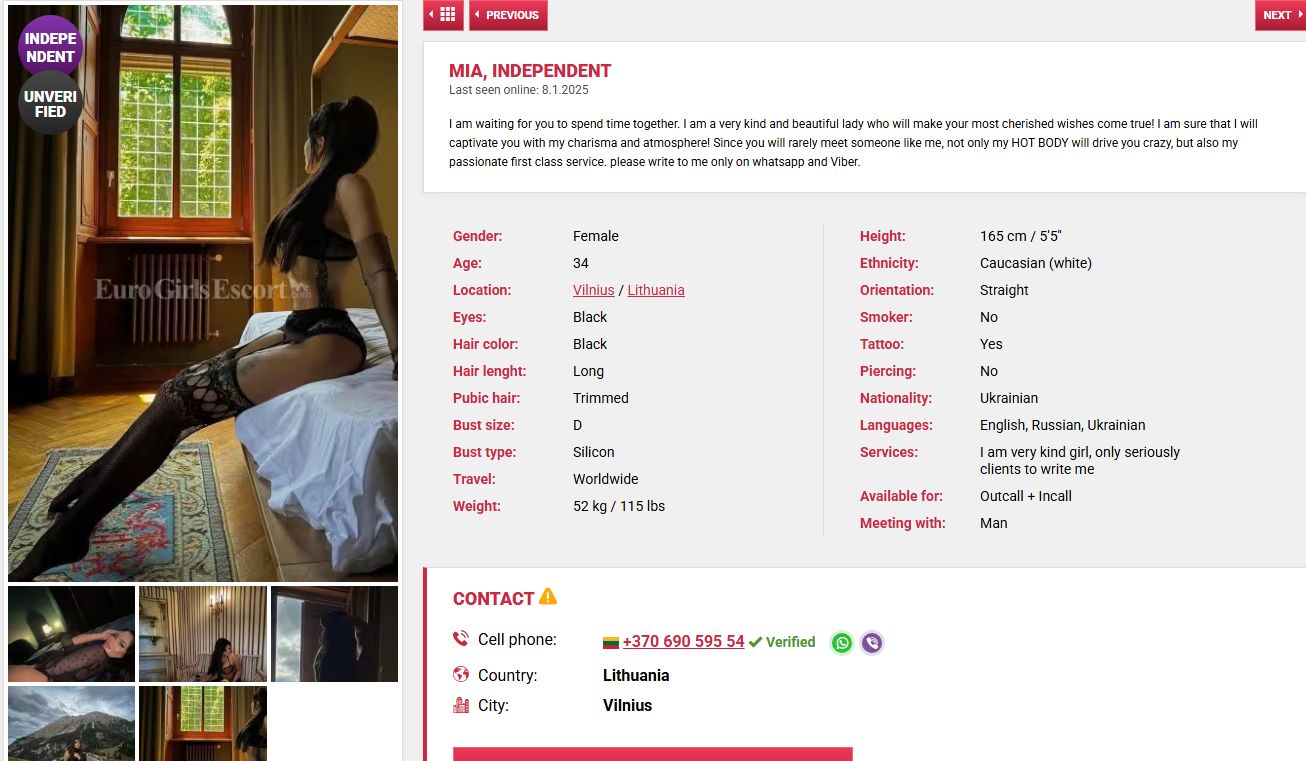
Task: Click the purple Independent badge
Action: (x=50, y=47)
